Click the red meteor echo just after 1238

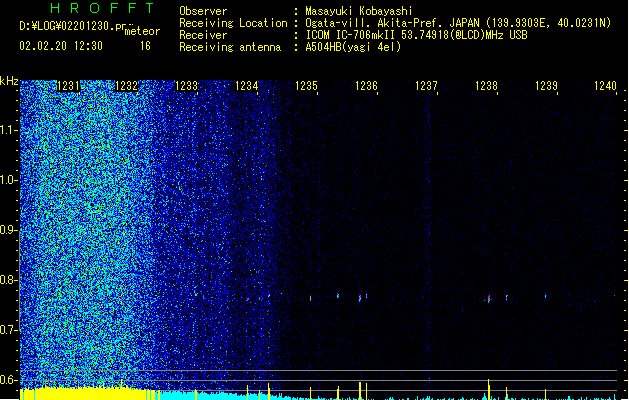(x=489, y=298)
